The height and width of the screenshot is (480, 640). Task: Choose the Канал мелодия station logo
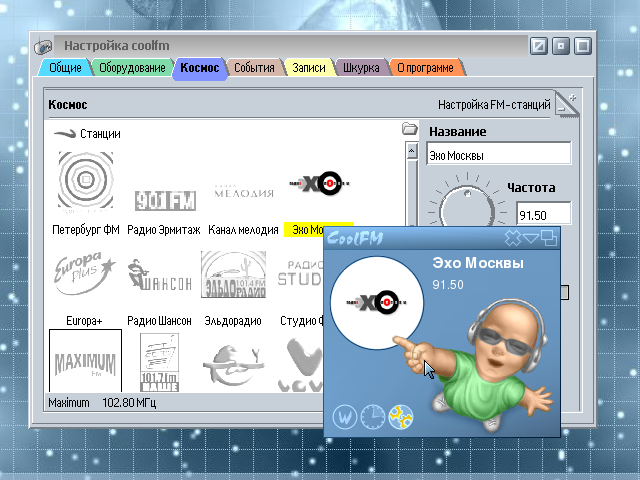coord(244,191)
